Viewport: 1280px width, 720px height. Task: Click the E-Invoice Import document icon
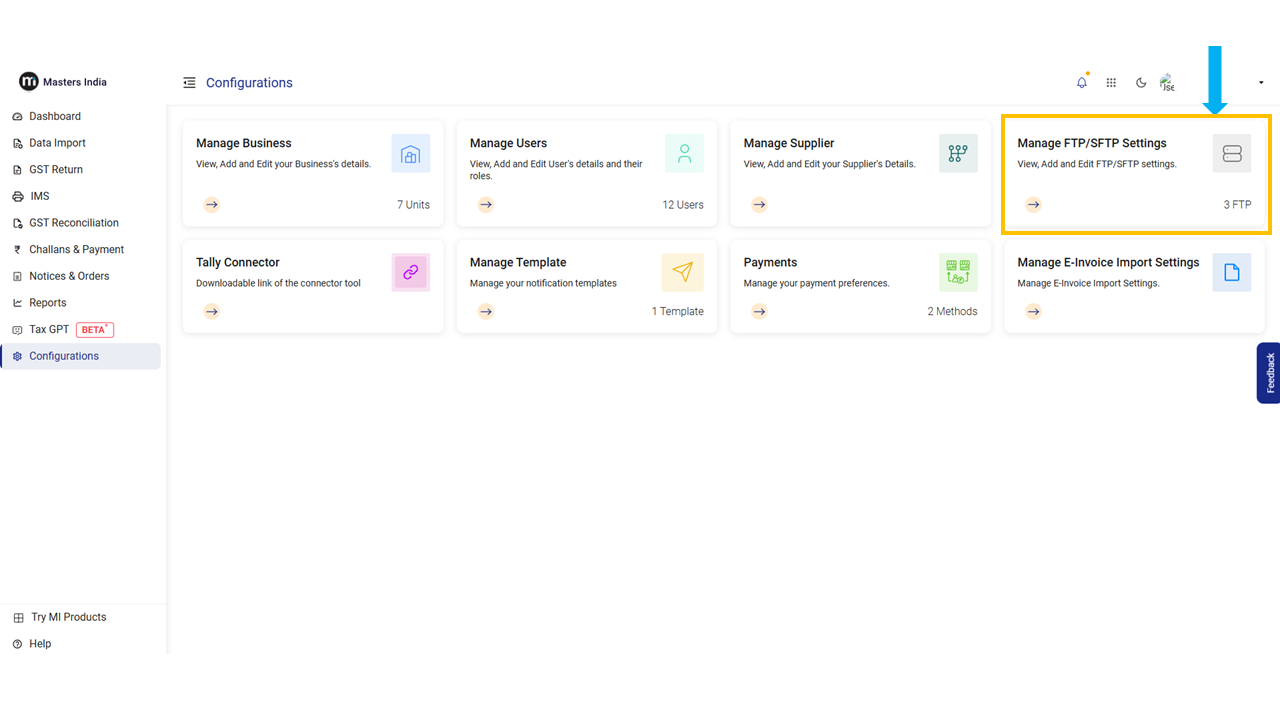click(x=1231, y=272)
